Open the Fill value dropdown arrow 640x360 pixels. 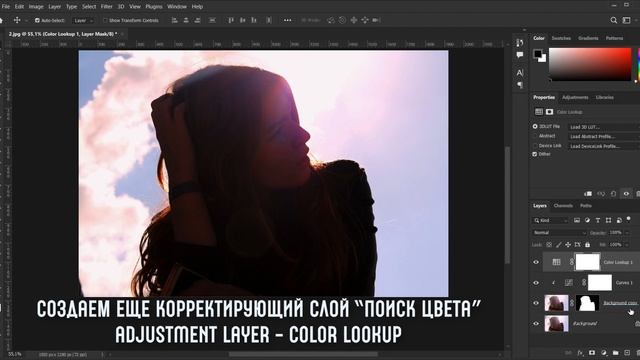[627, 245]
